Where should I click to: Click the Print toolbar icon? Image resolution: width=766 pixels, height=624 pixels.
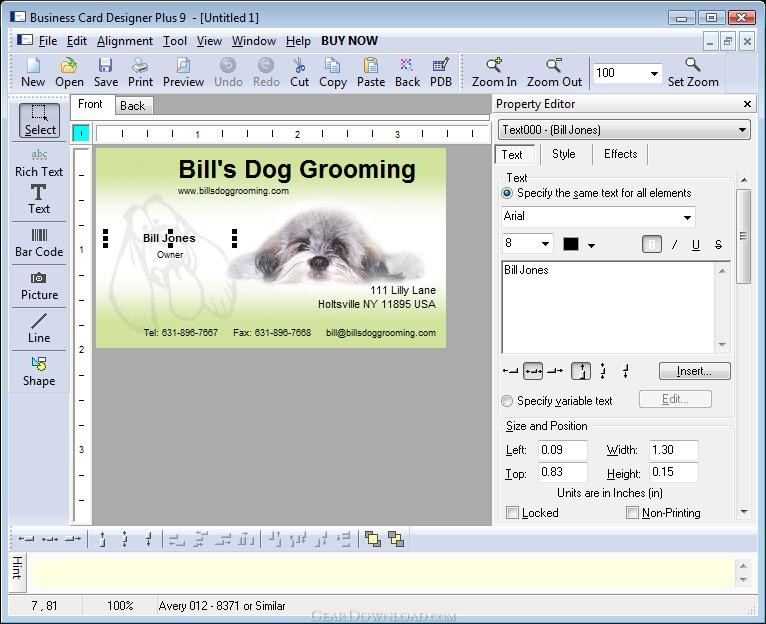pyautogui.click(x=140, y=72)
